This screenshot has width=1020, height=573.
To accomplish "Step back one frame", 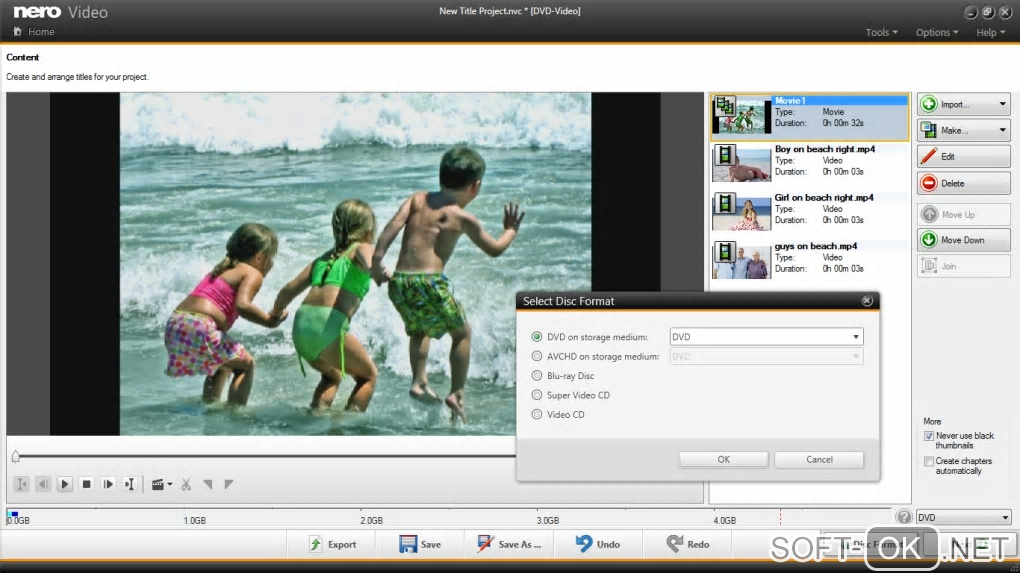I will (43, 484).
